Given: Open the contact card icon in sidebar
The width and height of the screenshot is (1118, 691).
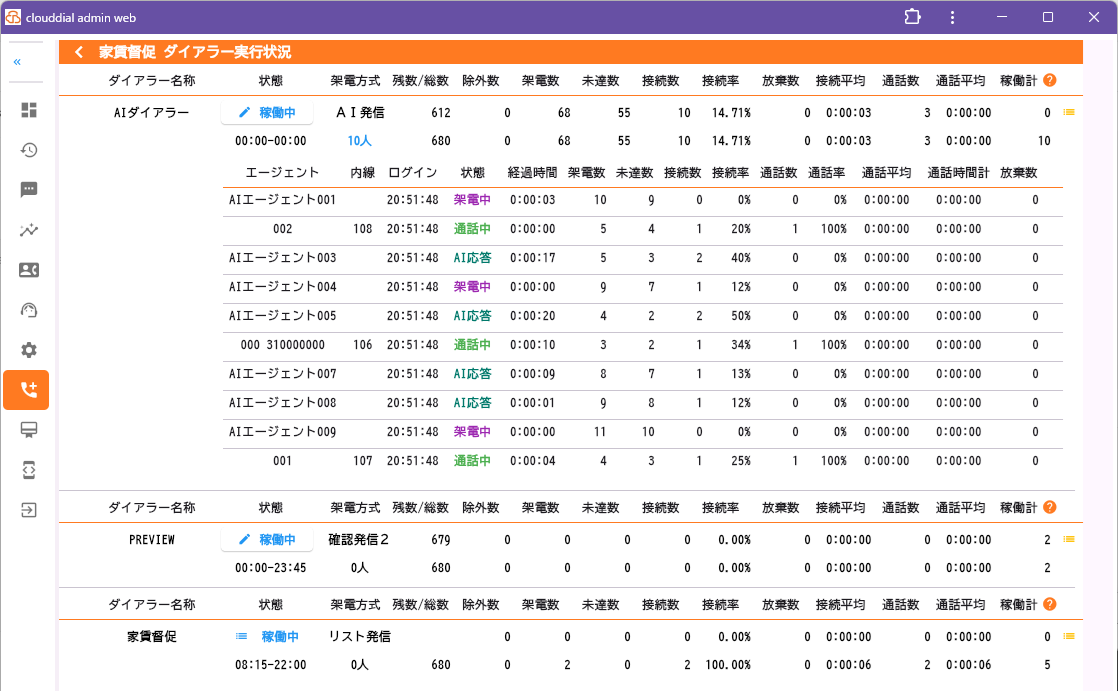Looking at the screenshot, I should 29,270.
